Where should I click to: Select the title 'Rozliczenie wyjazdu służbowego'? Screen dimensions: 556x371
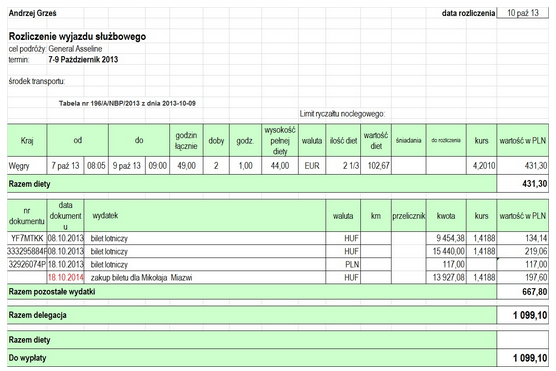click(77, 37)
